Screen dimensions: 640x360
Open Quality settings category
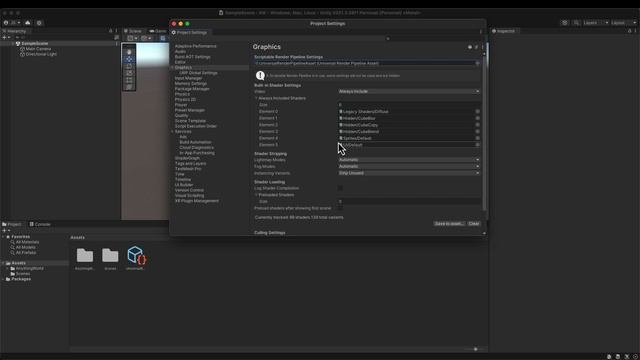tap(181, 116)
